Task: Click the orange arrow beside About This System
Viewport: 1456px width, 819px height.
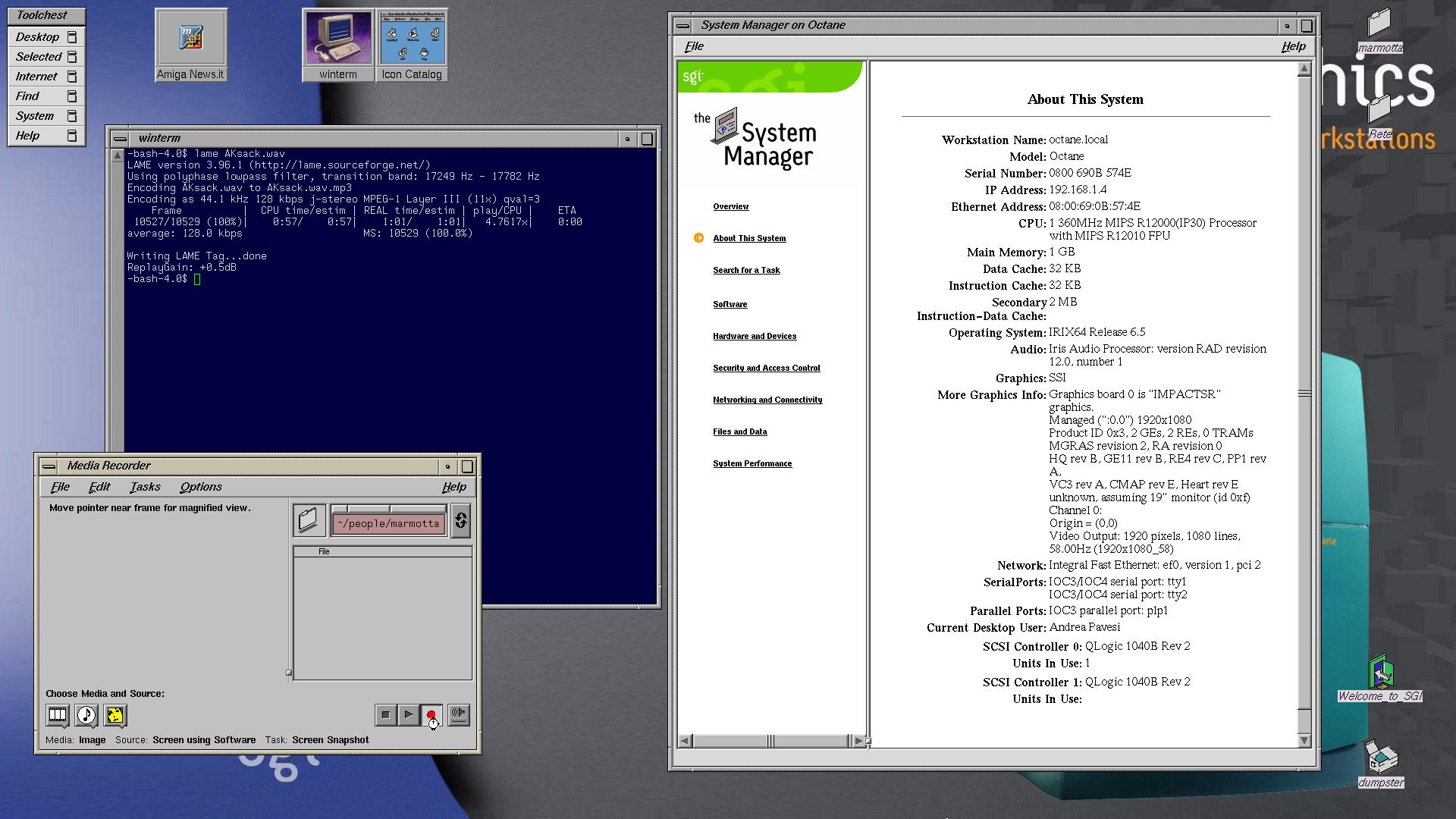Action: 698,238
